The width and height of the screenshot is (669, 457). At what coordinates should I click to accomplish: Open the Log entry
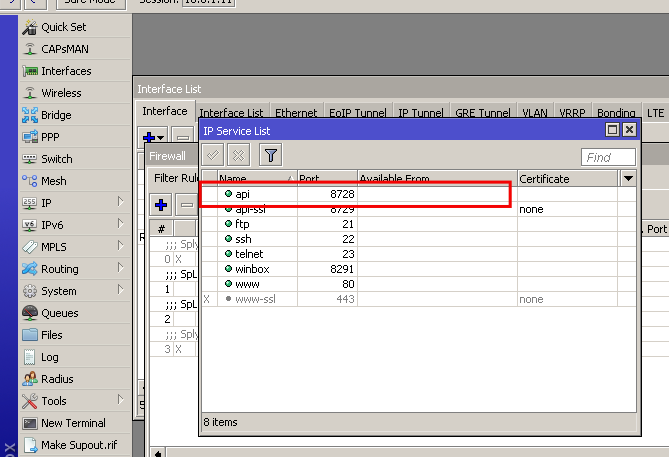[75, 357]
